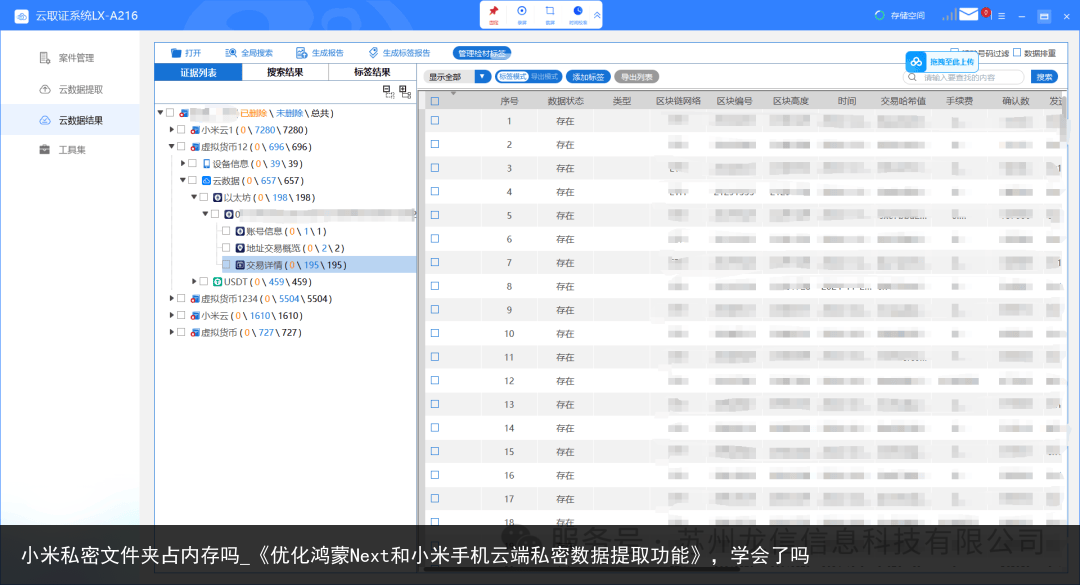Viewport: 1080px width, 585px height.
Task: Collapse the floating toolbar with double chevron
Action: [x=597, y=15]
